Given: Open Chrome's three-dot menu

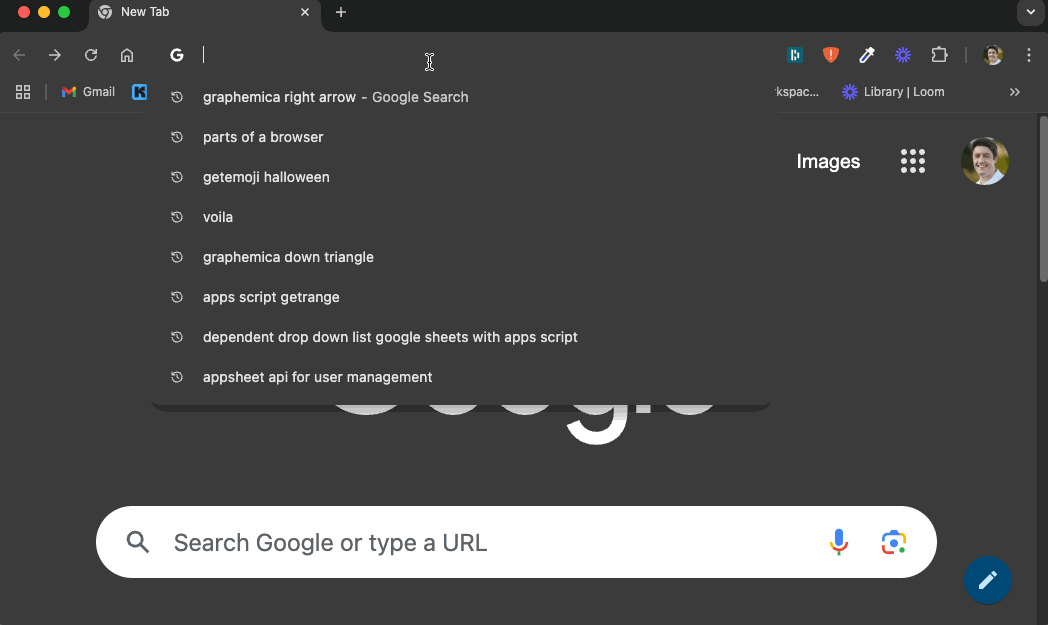Looking at the screenshot, I should pyautogui.click(x=1029, y=55).
